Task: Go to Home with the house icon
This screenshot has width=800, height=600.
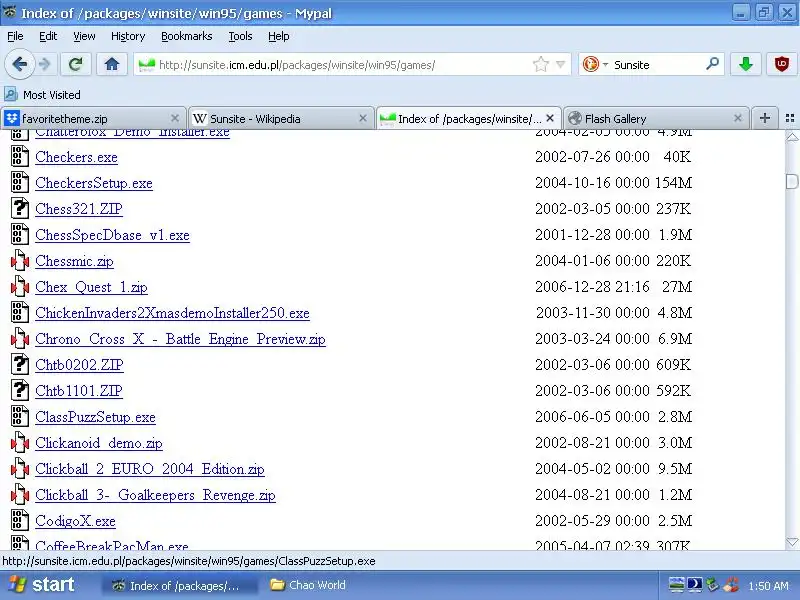Action: [x=112, y=64]
